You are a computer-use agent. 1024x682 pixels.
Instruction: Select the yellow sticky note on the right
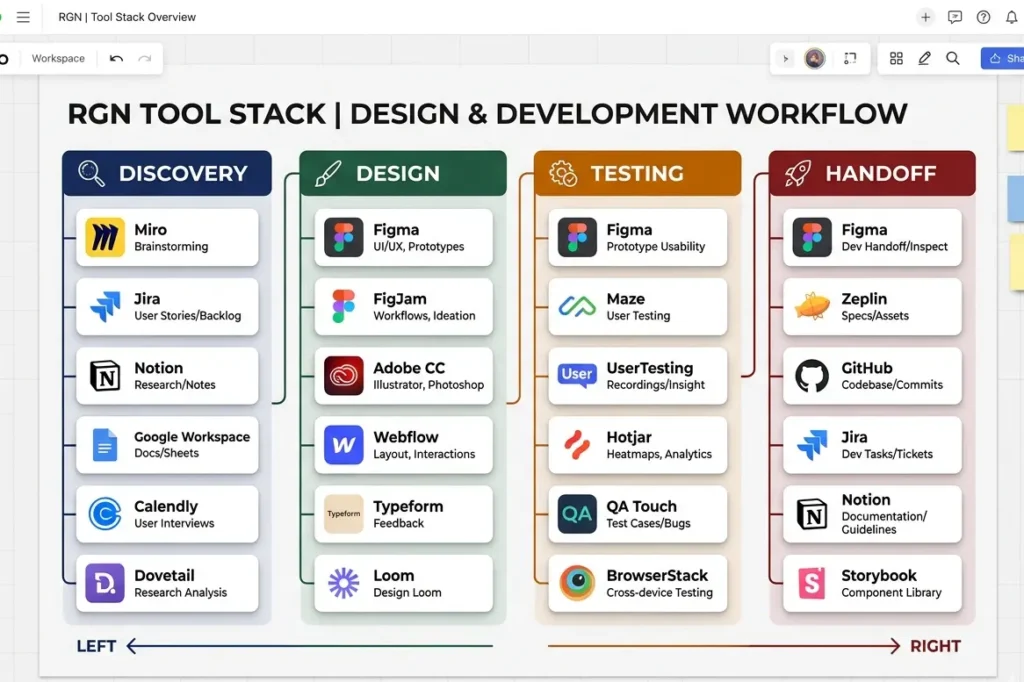1016,128
